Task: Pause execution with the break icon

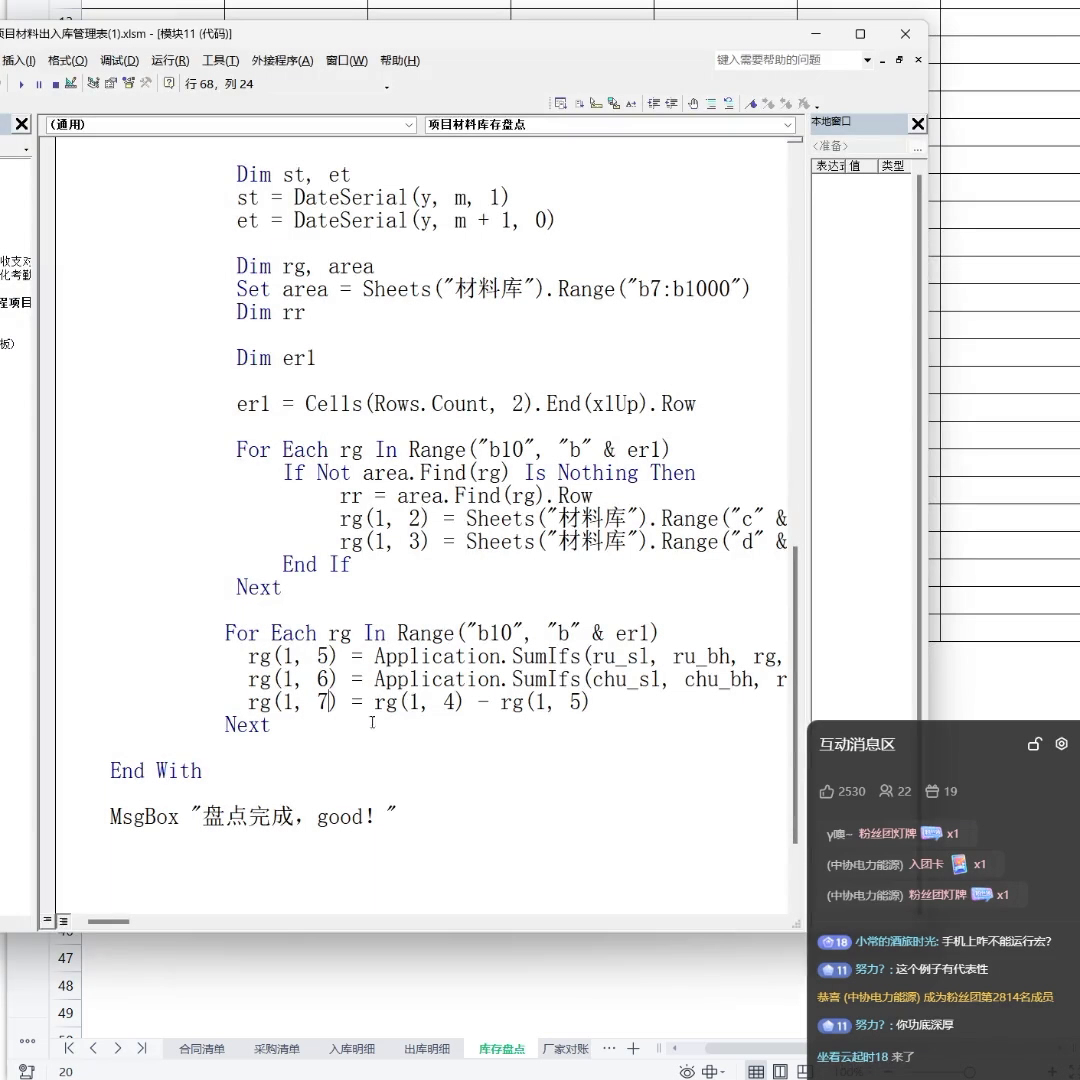Action: click(39, 84)
